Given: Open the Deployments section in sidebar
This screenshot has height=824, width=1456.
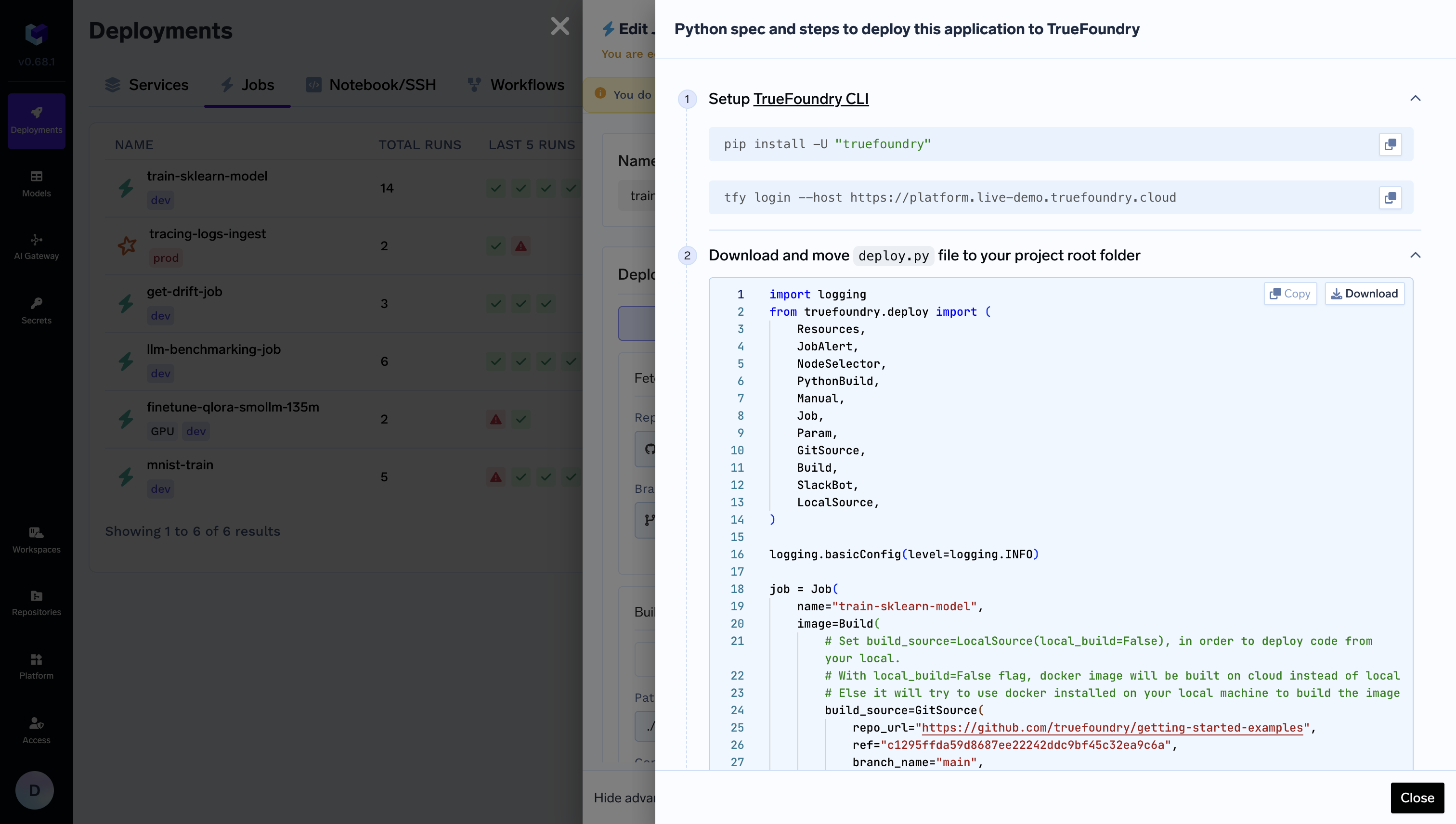Looking at the screenshot, I should tap(36, 120).
